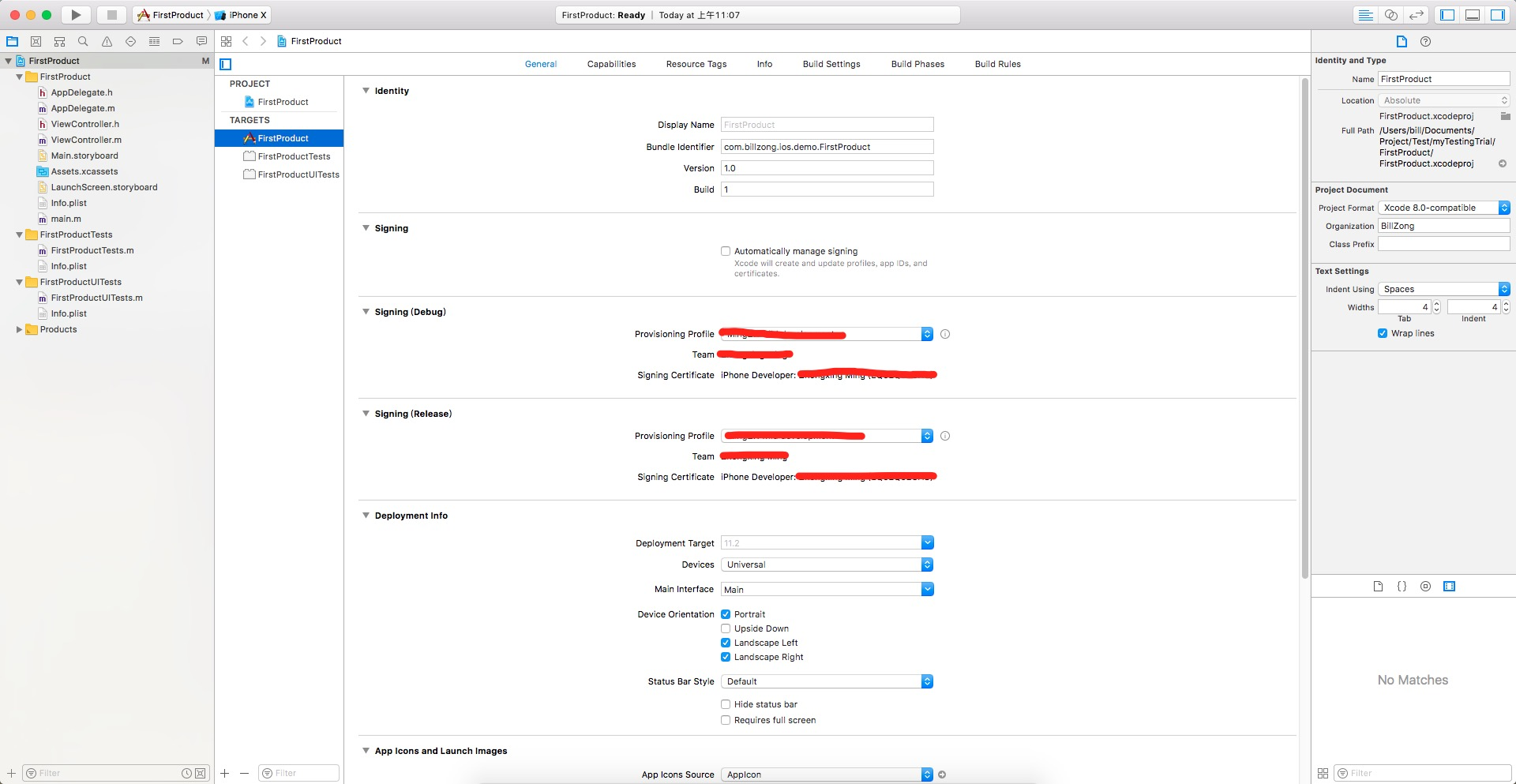1516x784 pixels.
Task: Open the Breakpoint navigator
Action: click(x=178, y=41)
